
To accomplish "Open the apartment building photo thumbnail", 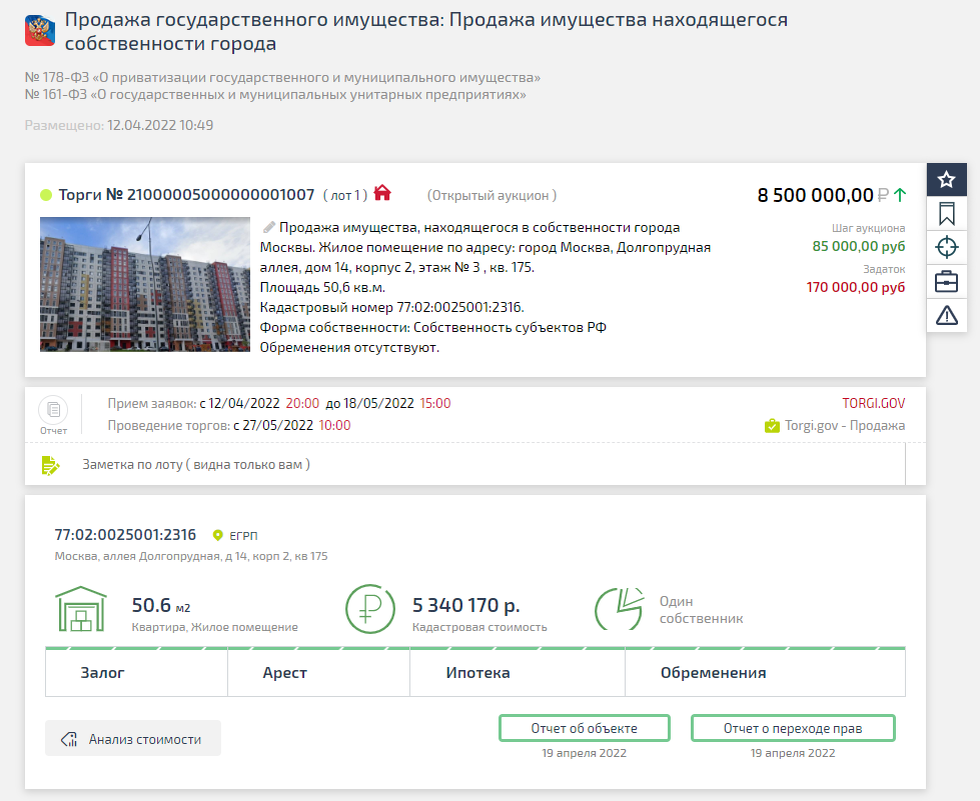I will click(x=145, y=284).
